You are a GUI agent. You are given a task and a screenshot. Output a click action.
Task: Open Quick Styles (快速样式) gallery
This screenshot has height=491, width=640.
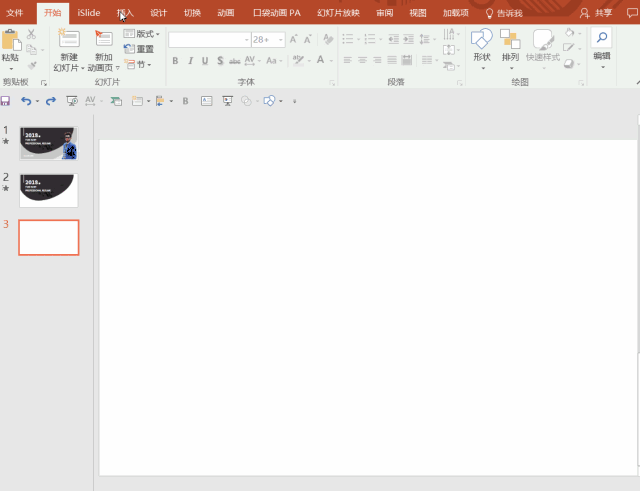(543, 49)
